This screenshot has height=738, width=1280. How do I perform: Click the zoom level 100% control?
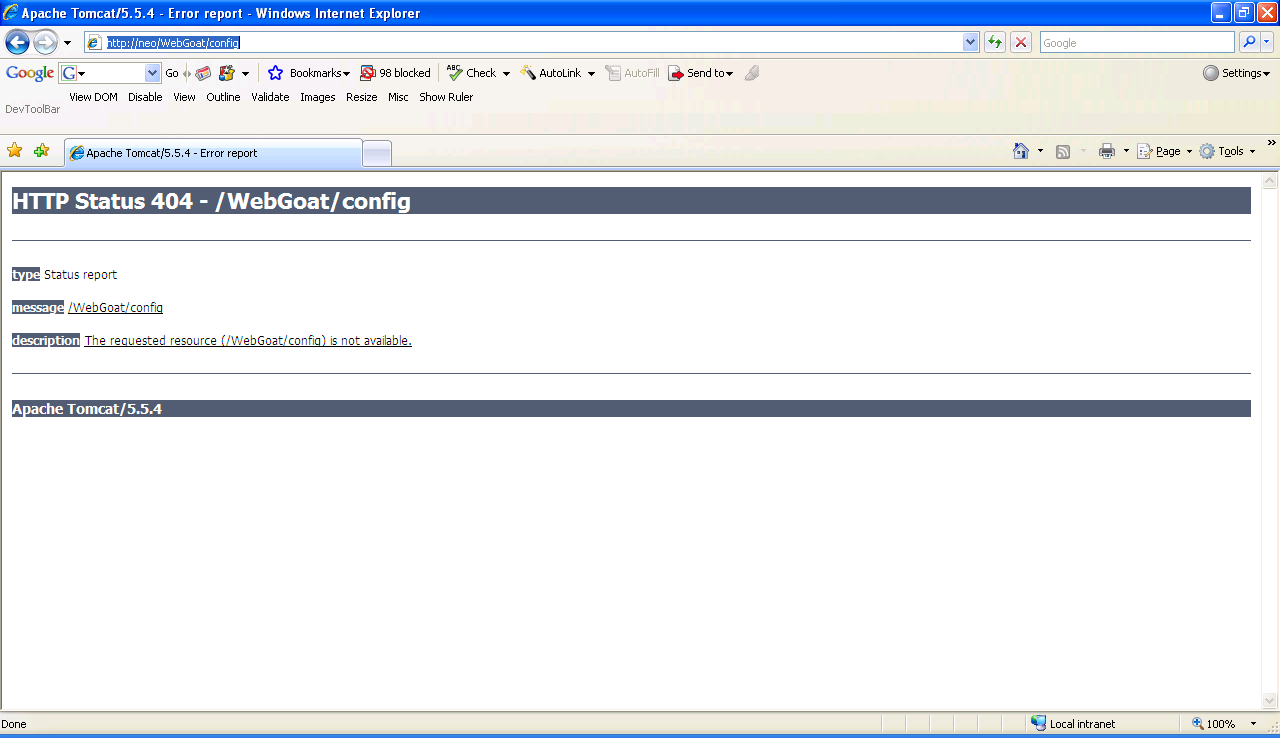[1214, 724]
